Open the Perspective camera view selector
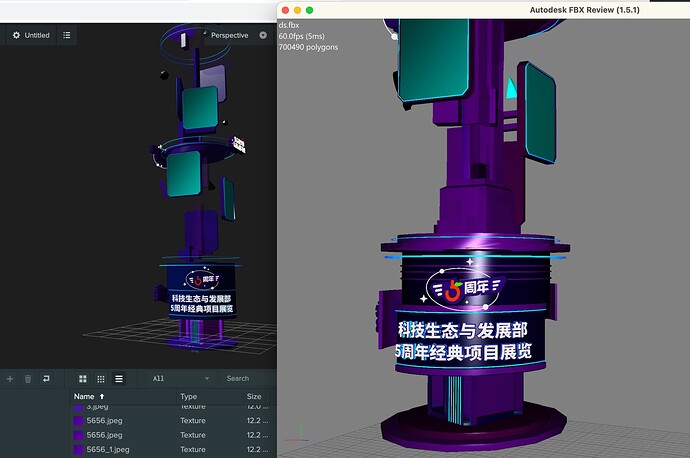This screenshot has width=690, height=458. pos(229,35)
